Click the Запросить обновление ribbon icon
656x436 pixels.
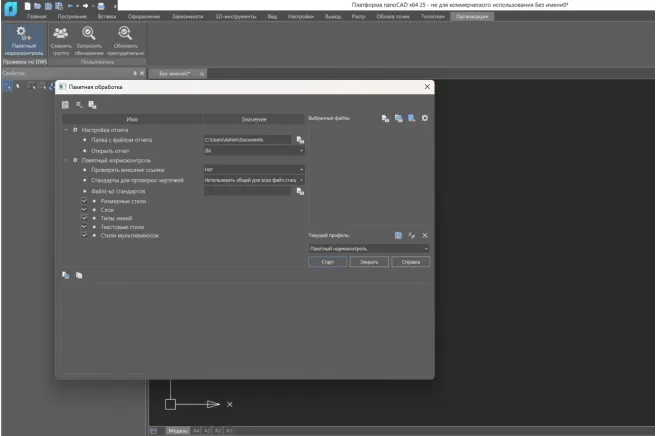coord(90,40)
